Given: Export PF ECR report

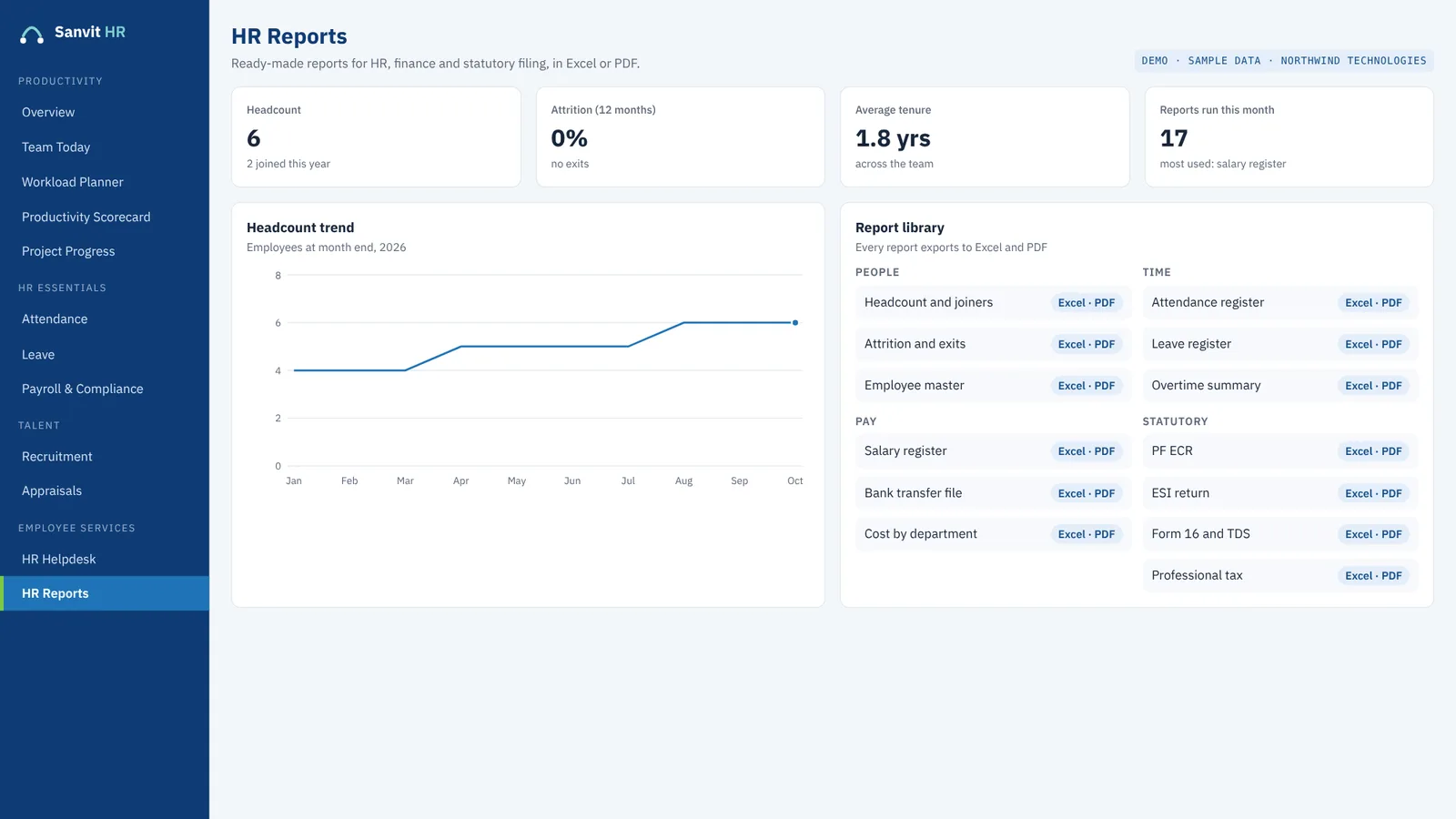Looking at the screenshot, I should (x=1373, y=451).
